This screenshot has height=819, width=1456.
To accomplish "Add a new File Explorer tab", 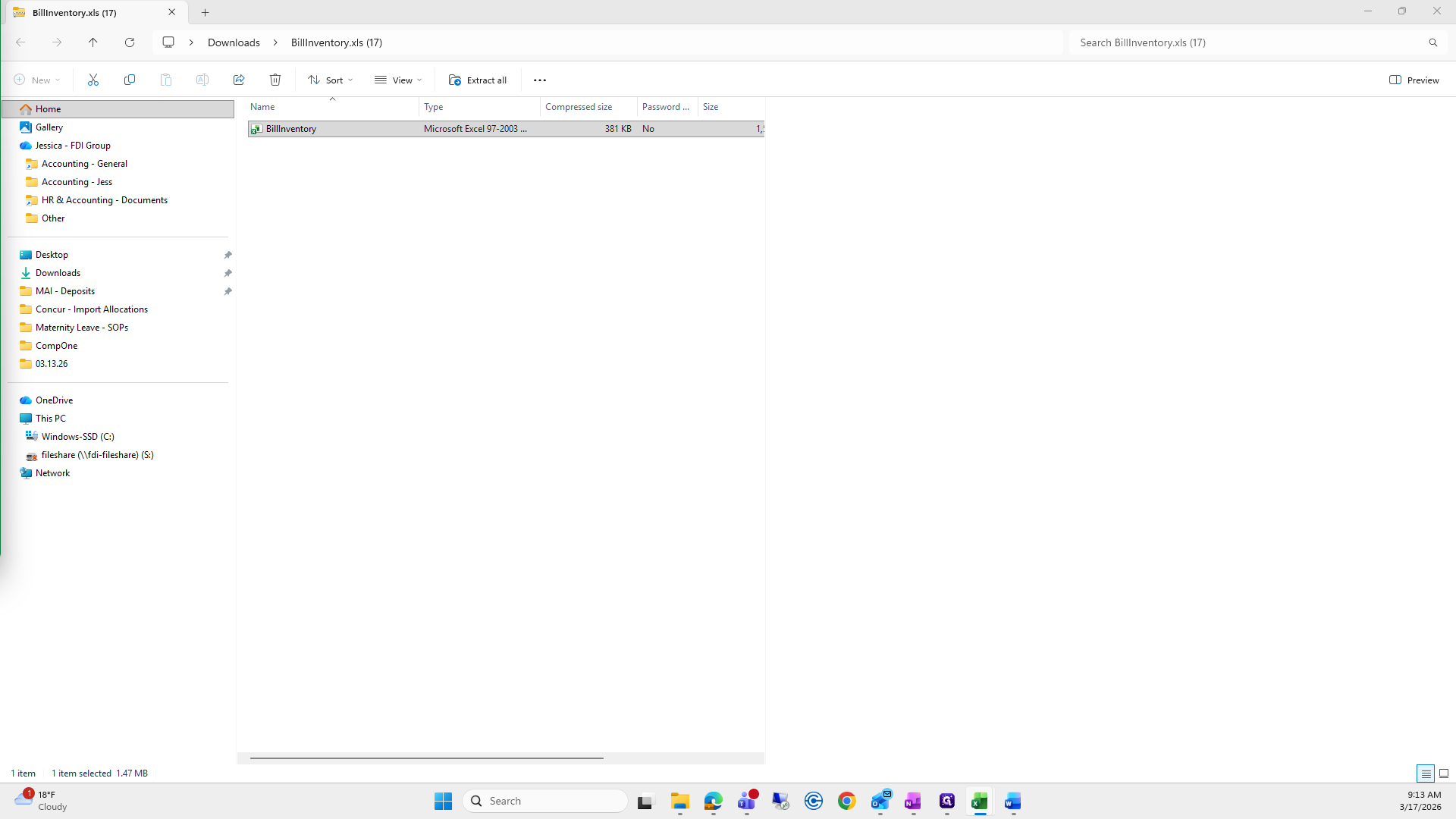I will 205,12.
